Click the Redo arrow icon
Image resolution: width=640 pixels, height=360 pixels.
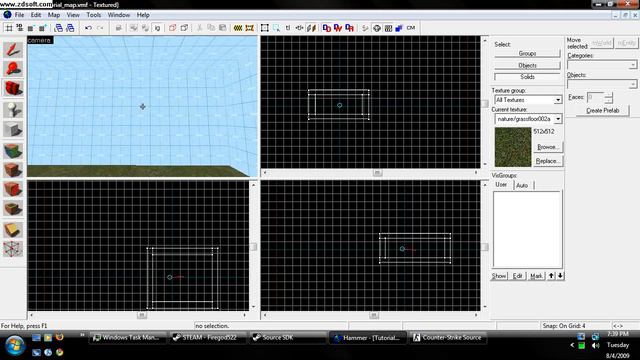point(100,28)
